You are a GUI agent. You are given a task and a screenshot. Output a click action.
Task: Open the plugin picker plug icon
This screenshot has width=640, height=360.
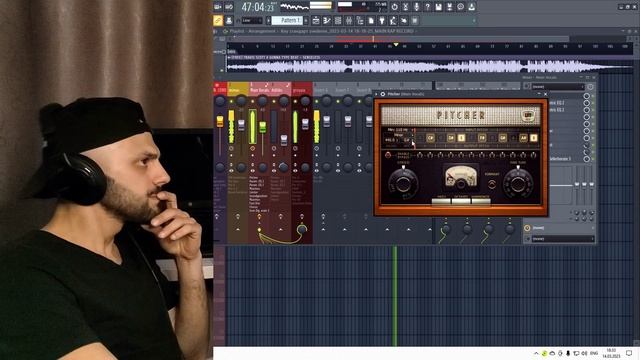(382, 20)
